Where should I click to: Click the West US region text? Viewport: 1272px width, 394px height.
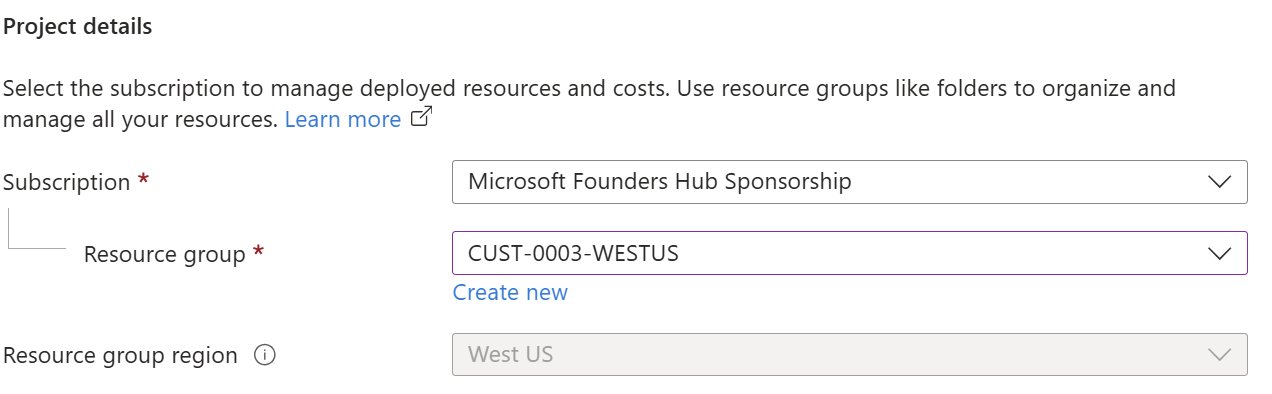click(x=511, y=355)
